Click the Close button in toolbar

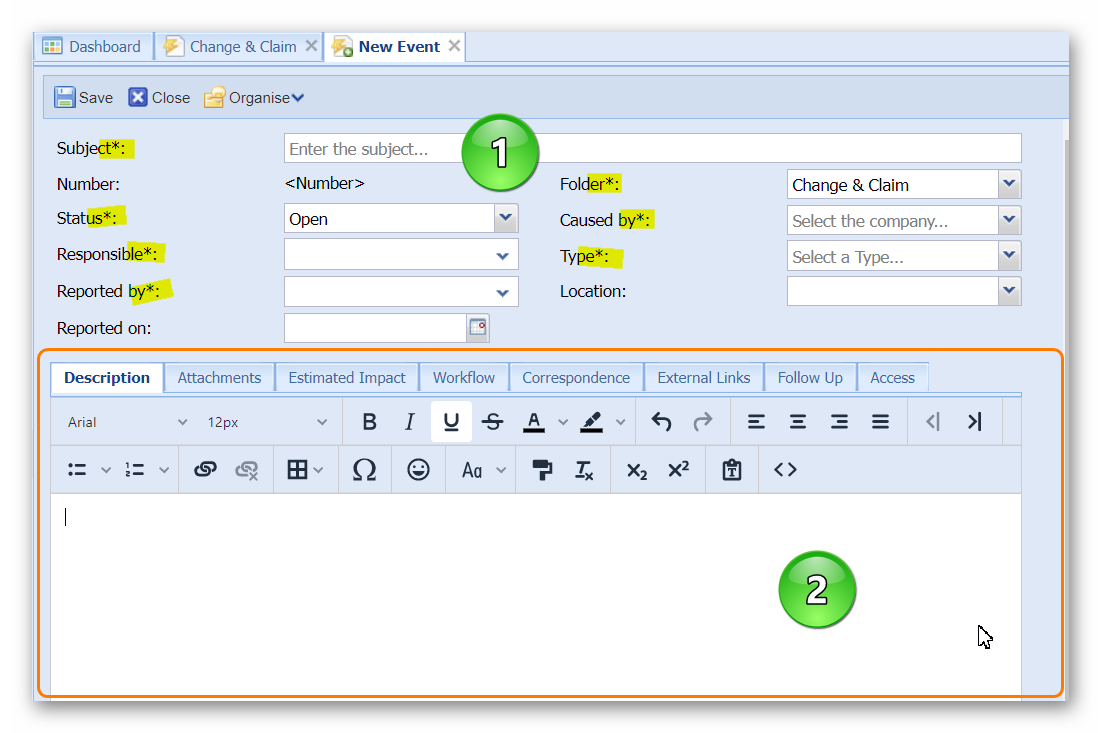[x=159, y=97]
